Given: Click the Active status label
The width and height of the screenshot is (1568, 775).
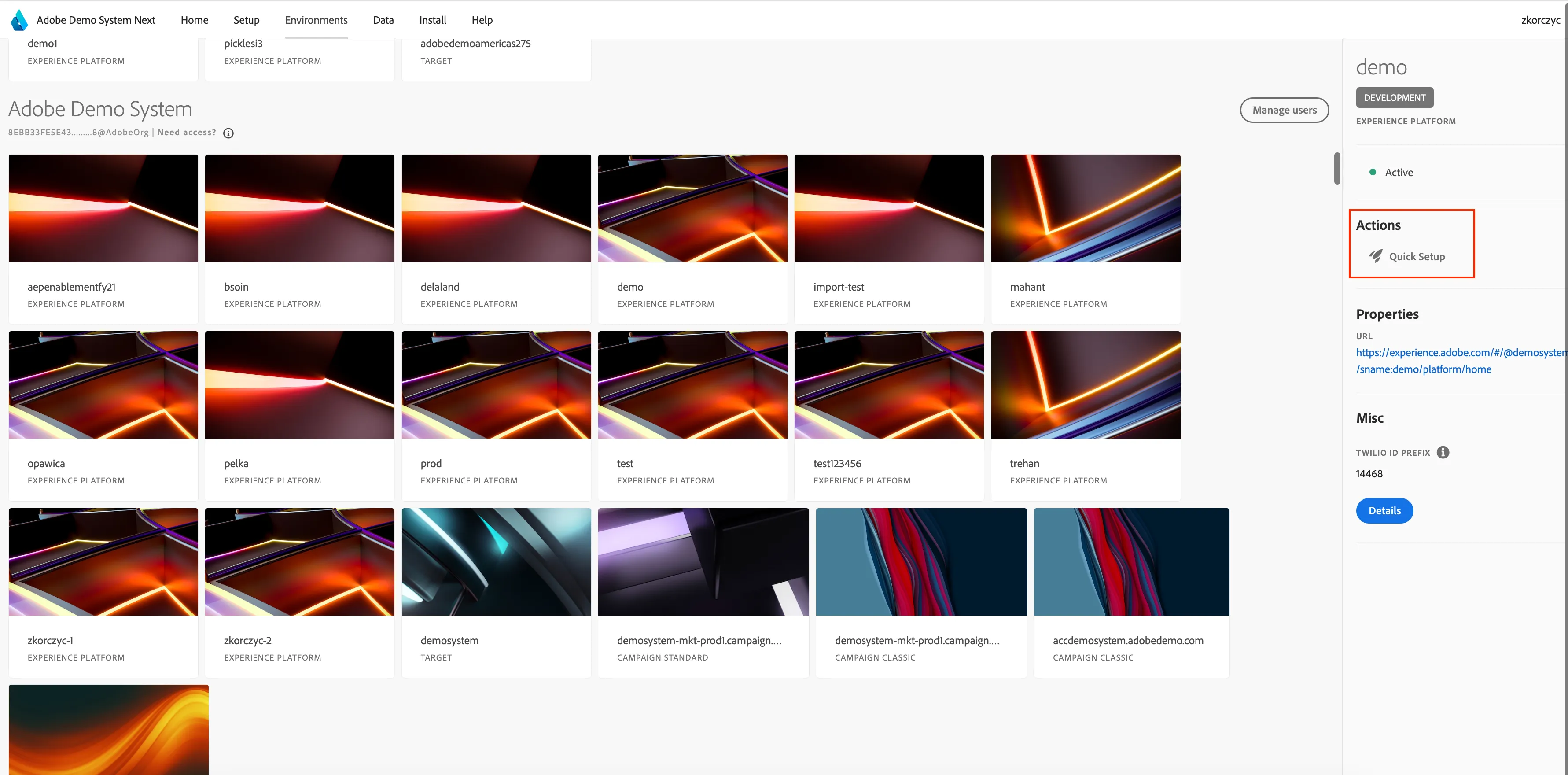Looking at the screenshot, I should [x=1399, y=172].
